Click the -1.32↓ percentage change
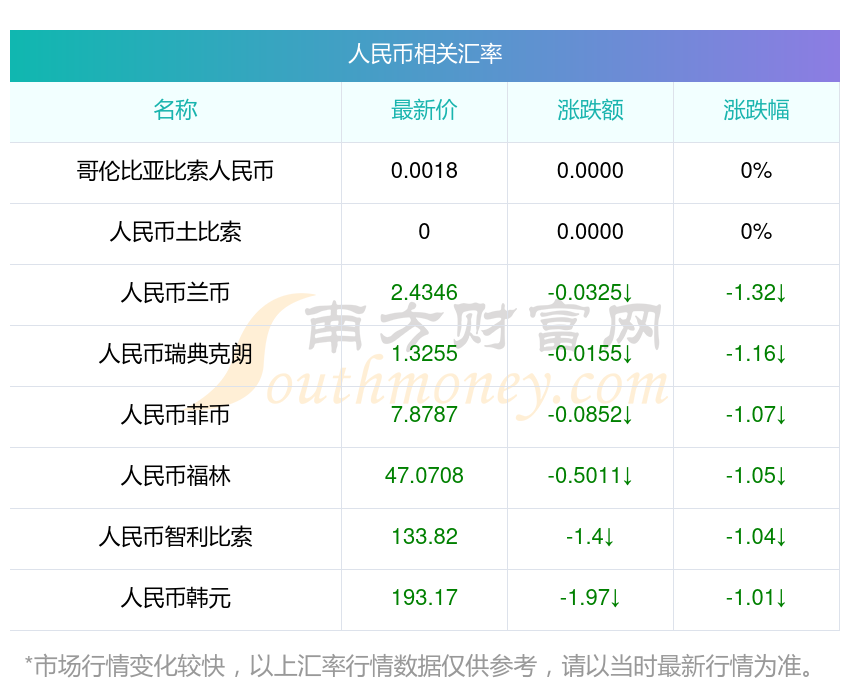 (756, 293)
